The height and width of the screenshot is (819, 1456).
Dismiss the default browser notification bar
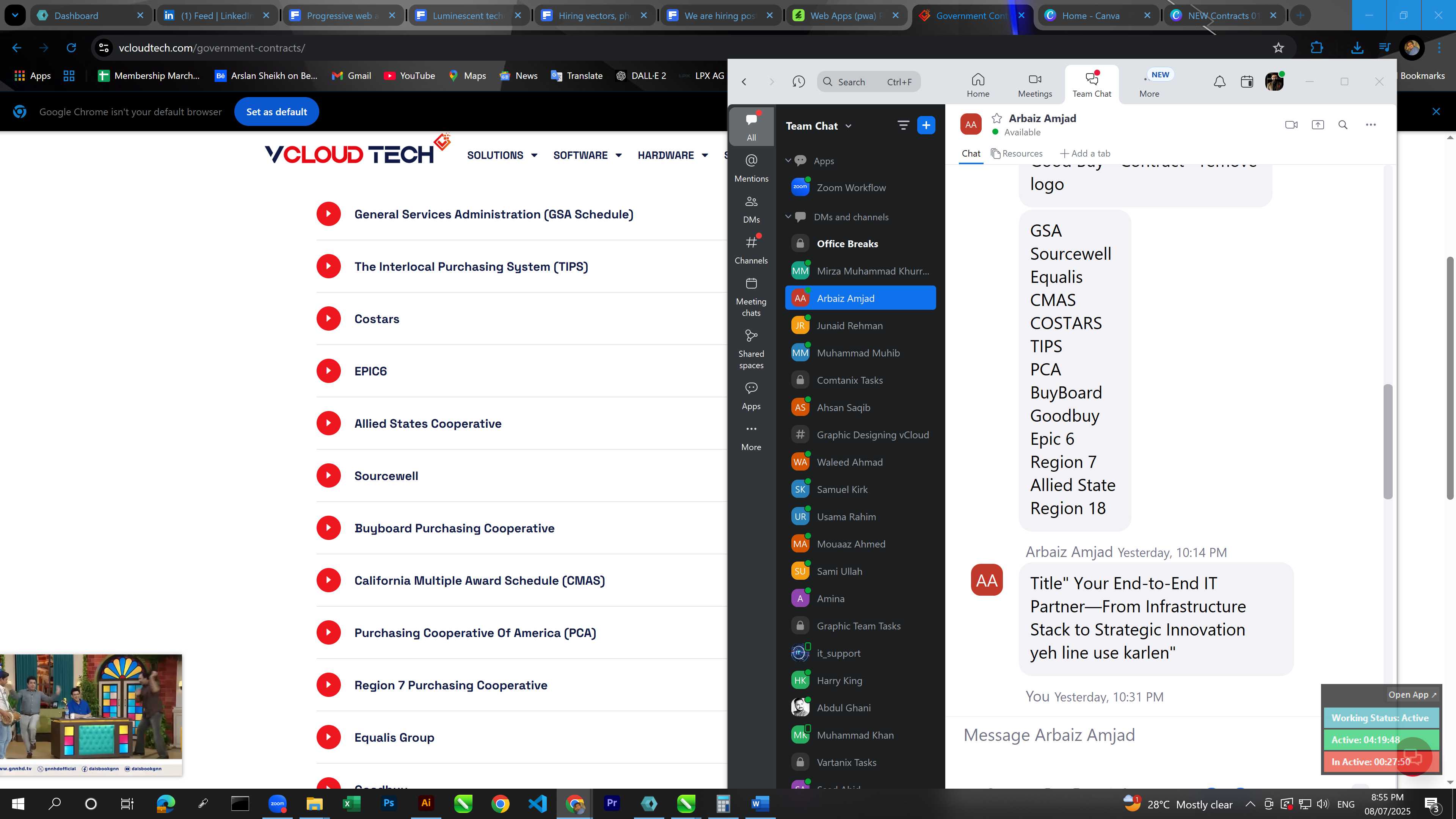pos(1436,111)
